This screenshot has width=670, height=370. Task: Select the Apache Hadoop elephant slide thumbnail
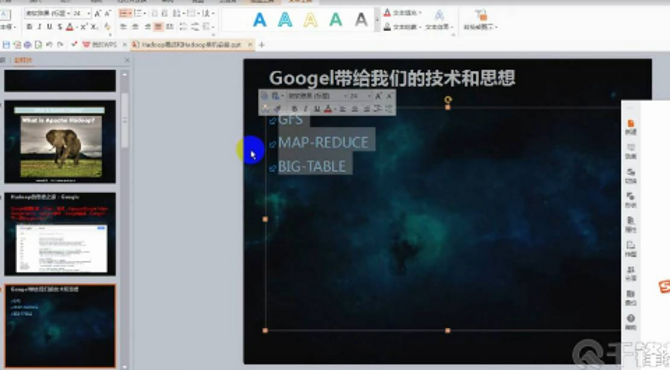click(x=60, y=141)
